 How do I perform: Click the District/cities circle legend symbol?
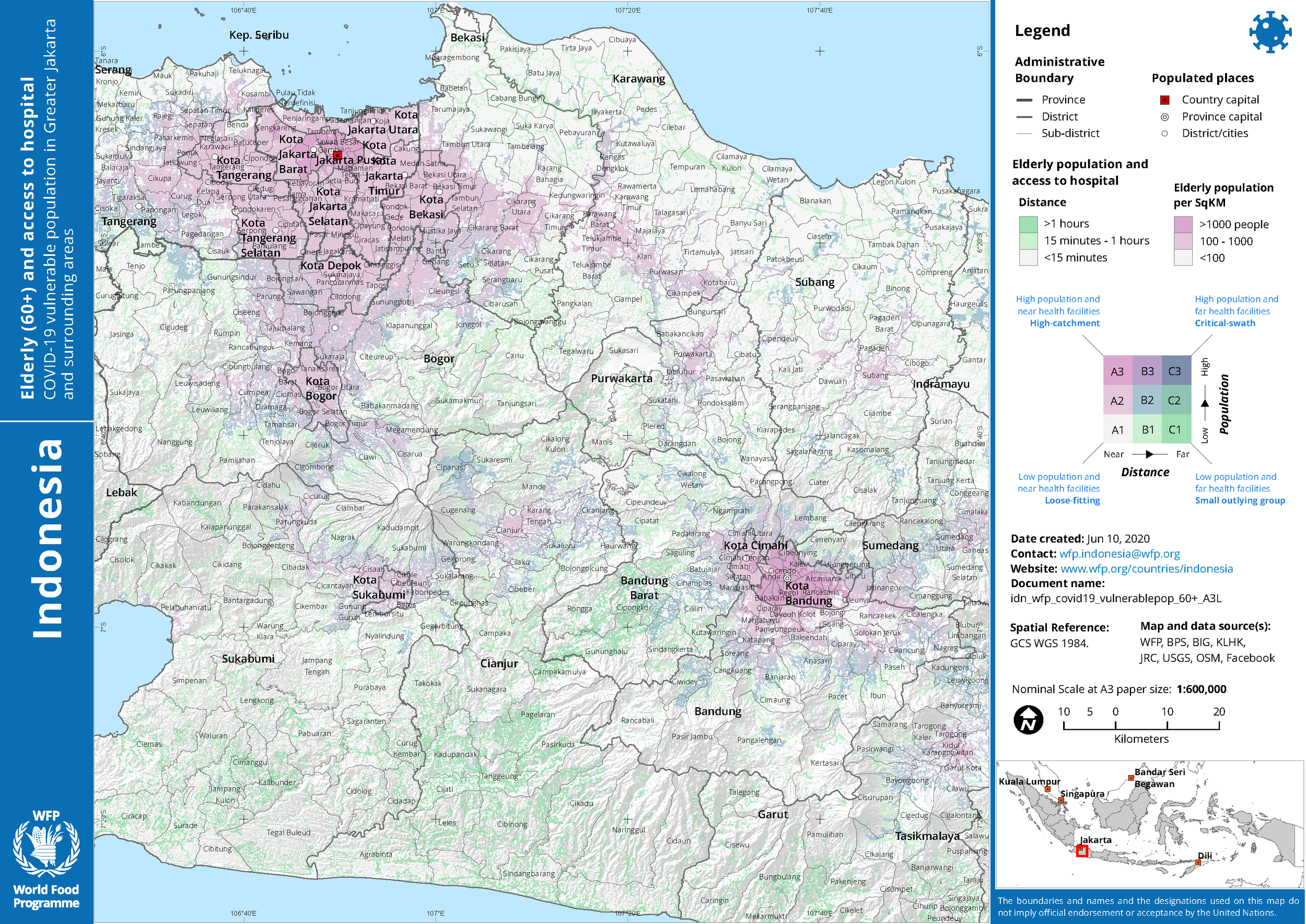(x=1164, y=134)
